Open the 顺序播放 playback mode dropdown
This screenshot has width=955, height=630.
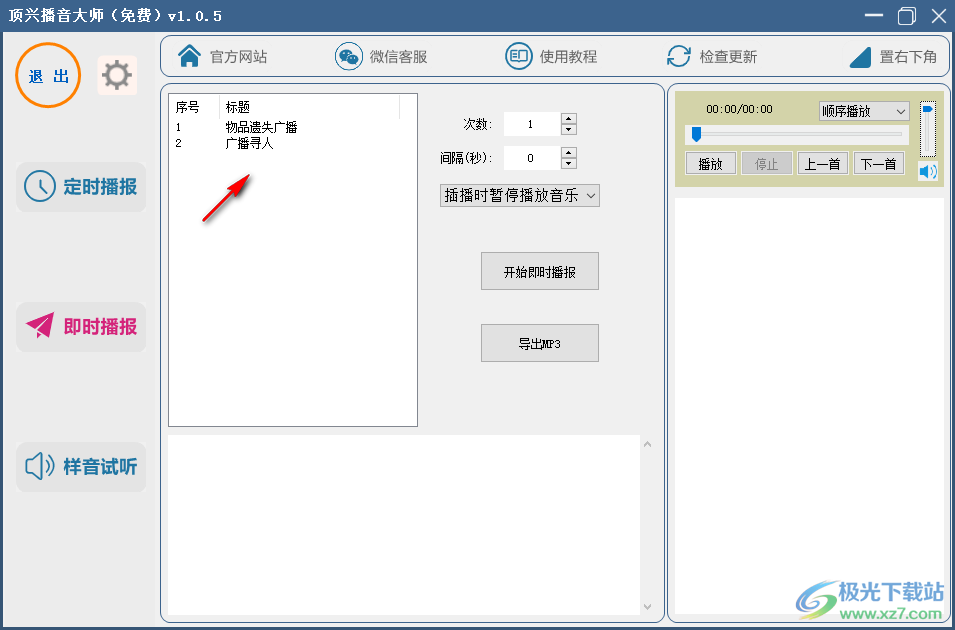[863, 111]
